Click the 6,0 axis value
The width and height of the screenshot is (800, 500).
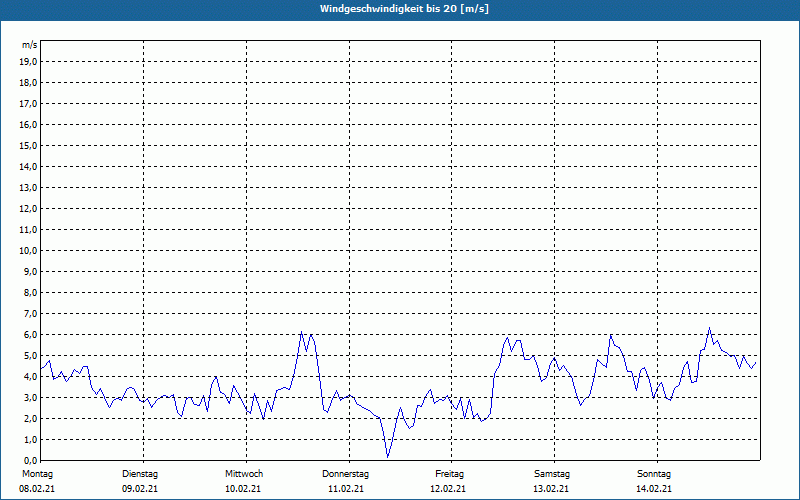[x=30, y=335]
